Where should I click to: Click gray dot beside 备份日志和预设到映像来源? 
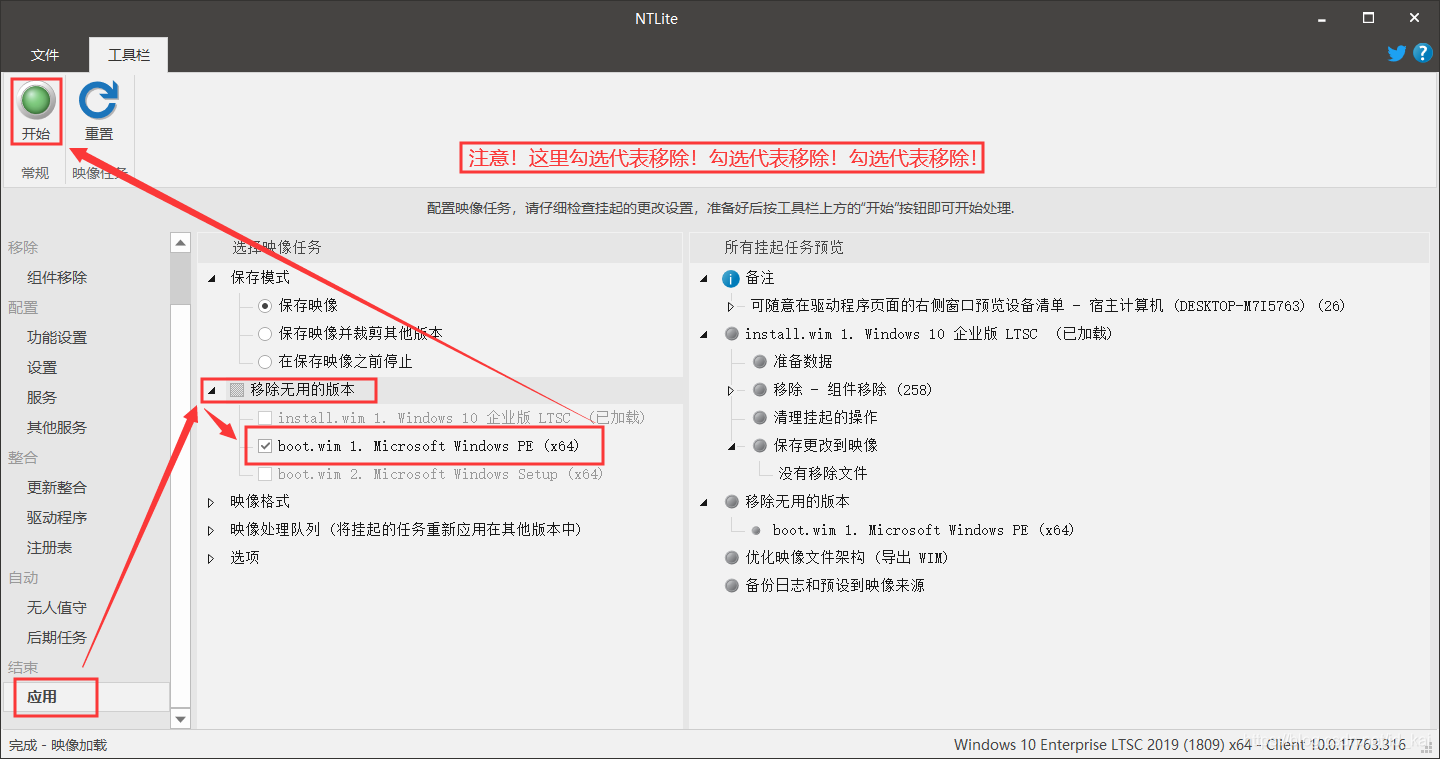(732, 586)
